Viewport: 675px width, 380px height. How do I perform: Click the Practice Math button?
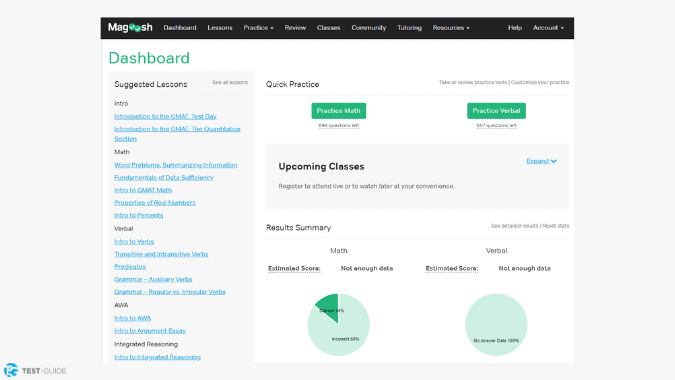click(x=338, y=111)
